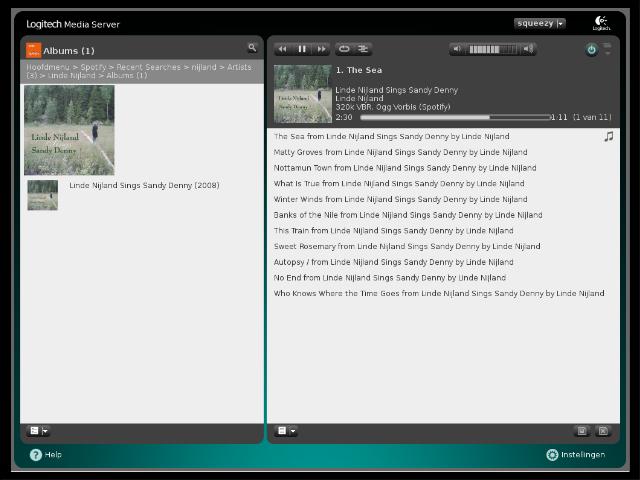Click the volume down speaker icon

coord(457,49)
